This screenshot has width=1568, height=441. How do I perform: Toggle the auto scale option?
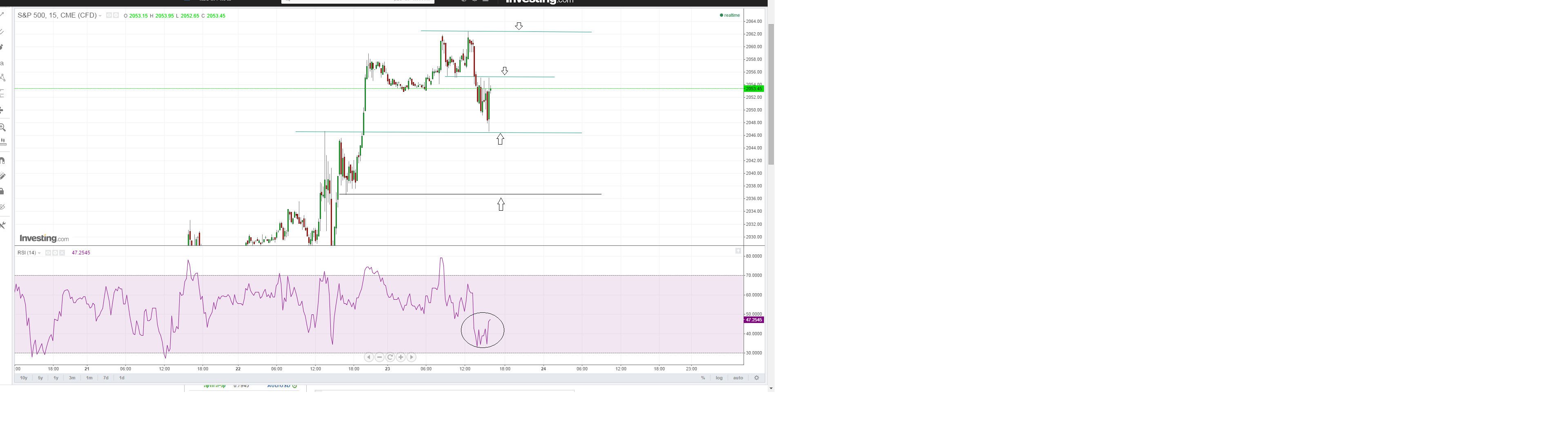pos(738,378)
